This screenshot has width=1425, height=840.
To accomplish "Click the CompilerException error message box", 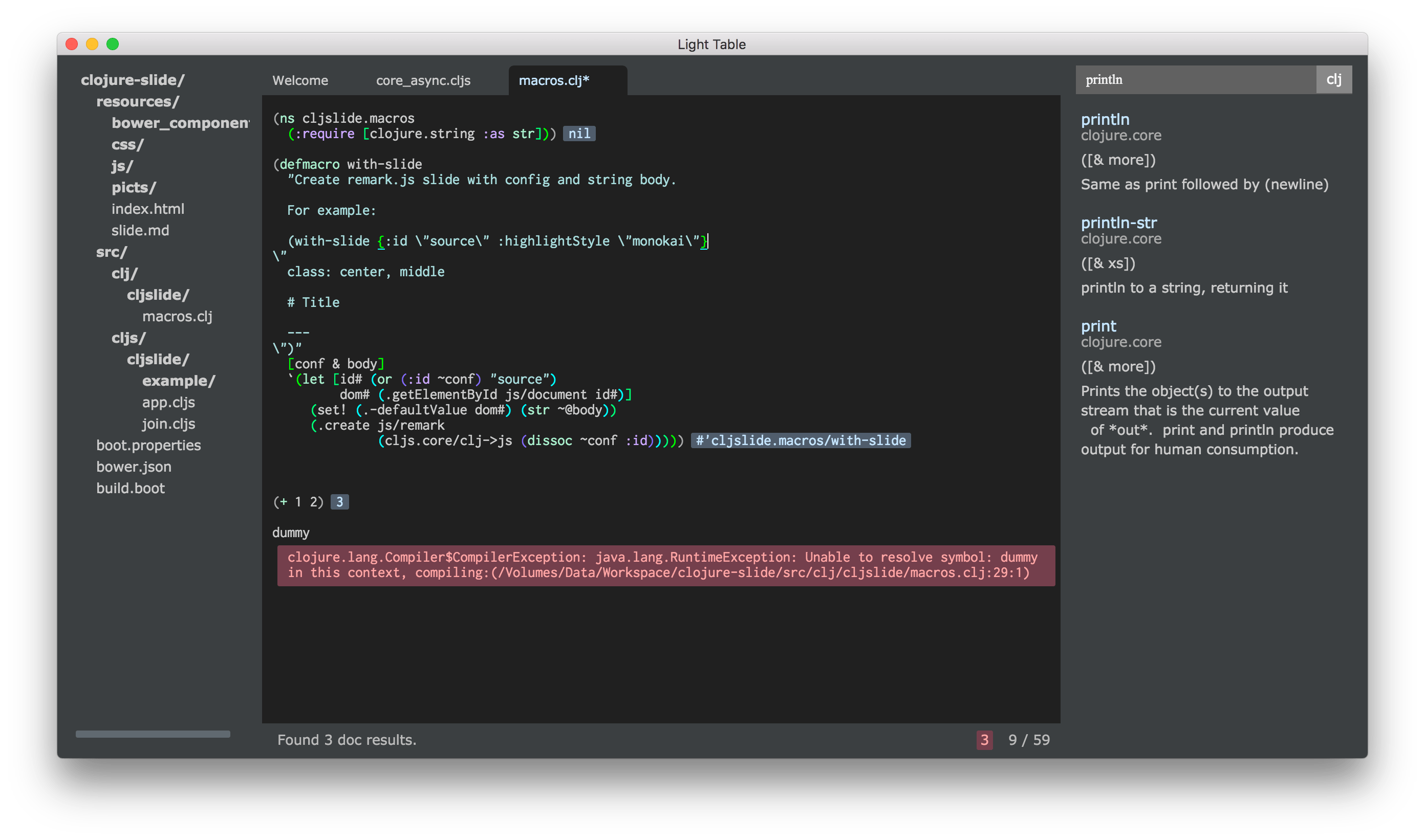I will click(666, 565).
